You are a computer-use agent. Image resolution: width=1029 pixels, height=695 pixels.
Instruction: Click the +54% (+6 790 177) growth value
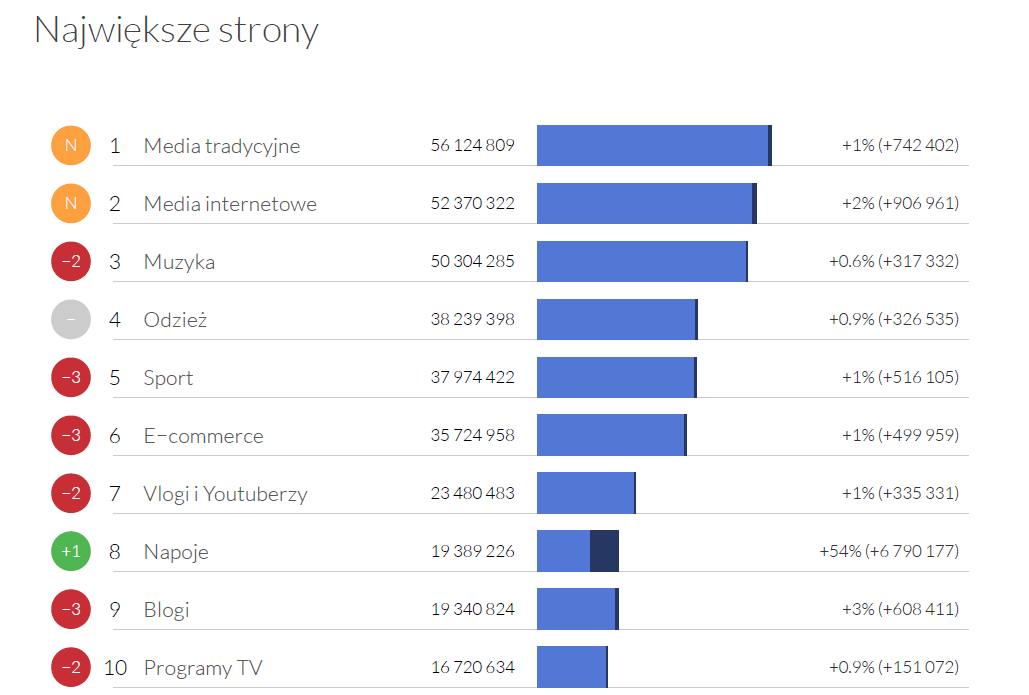888,552
